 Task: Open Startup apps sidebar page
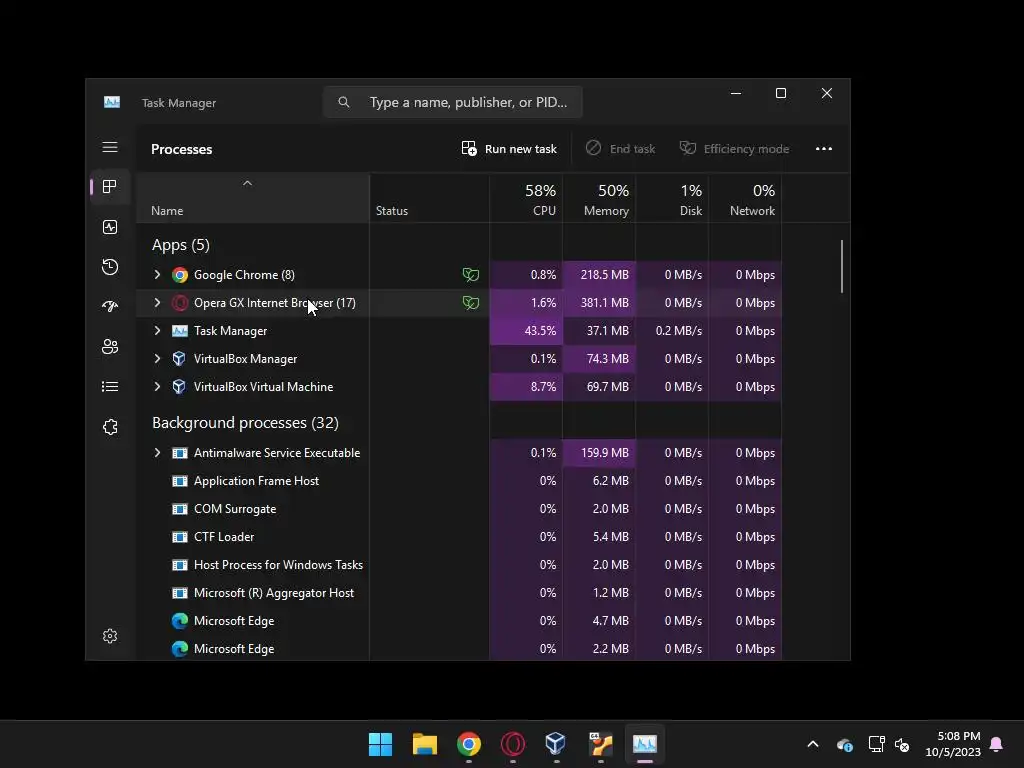click(x=110, y=306)
